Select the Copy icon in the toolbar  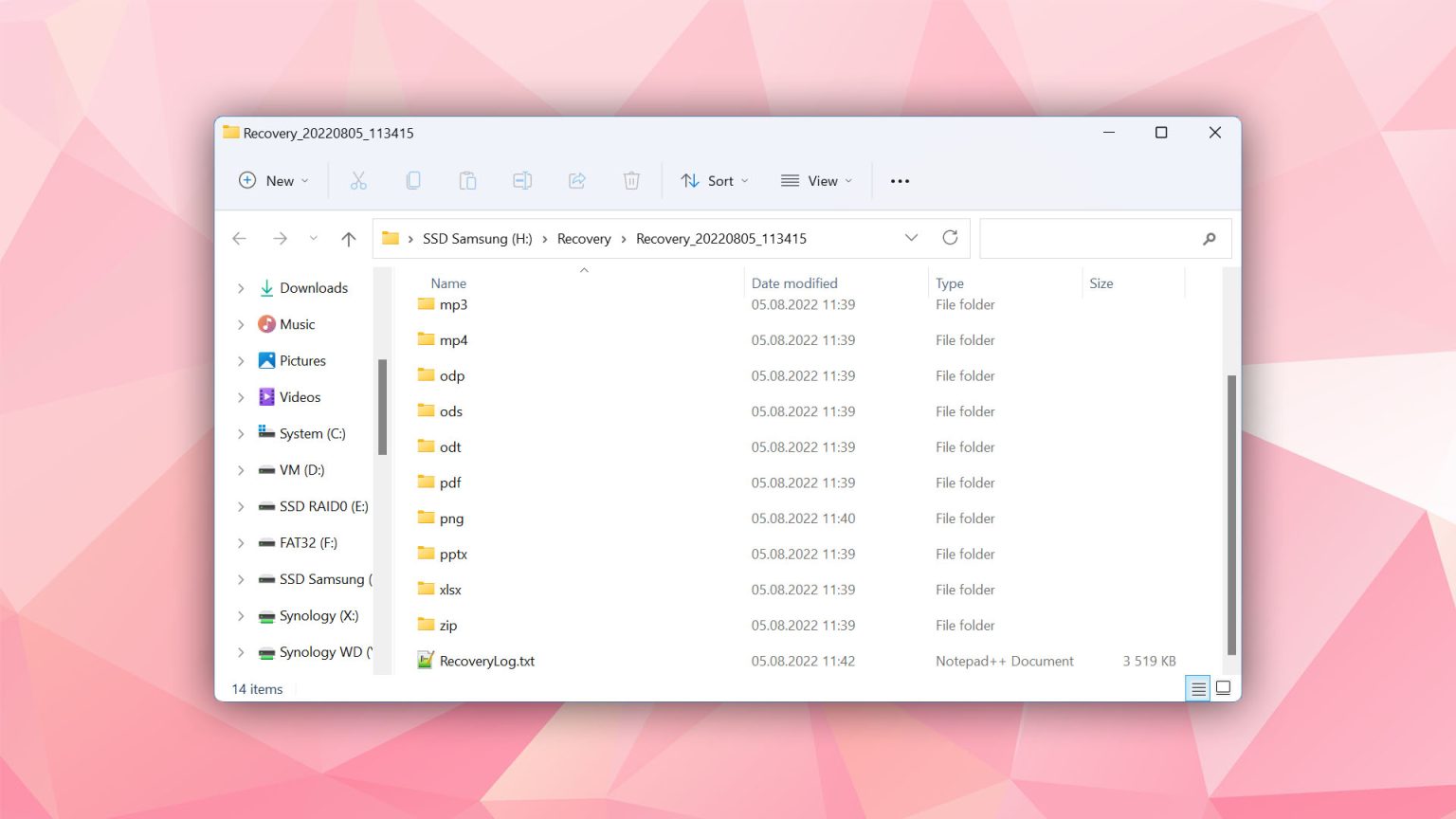(x=413, y=180)
